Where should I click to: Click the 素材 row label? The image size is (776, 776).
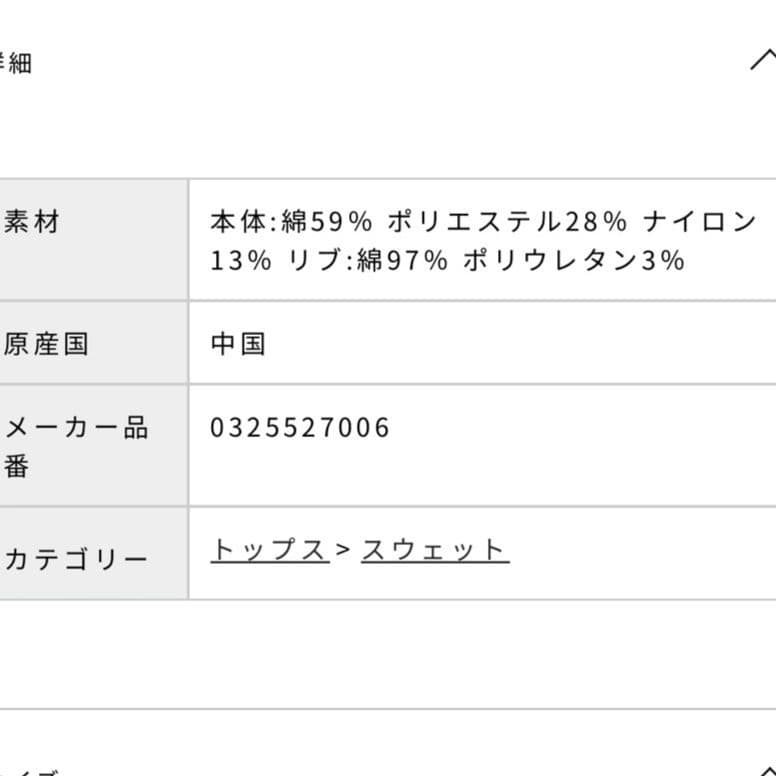[31, 221]
